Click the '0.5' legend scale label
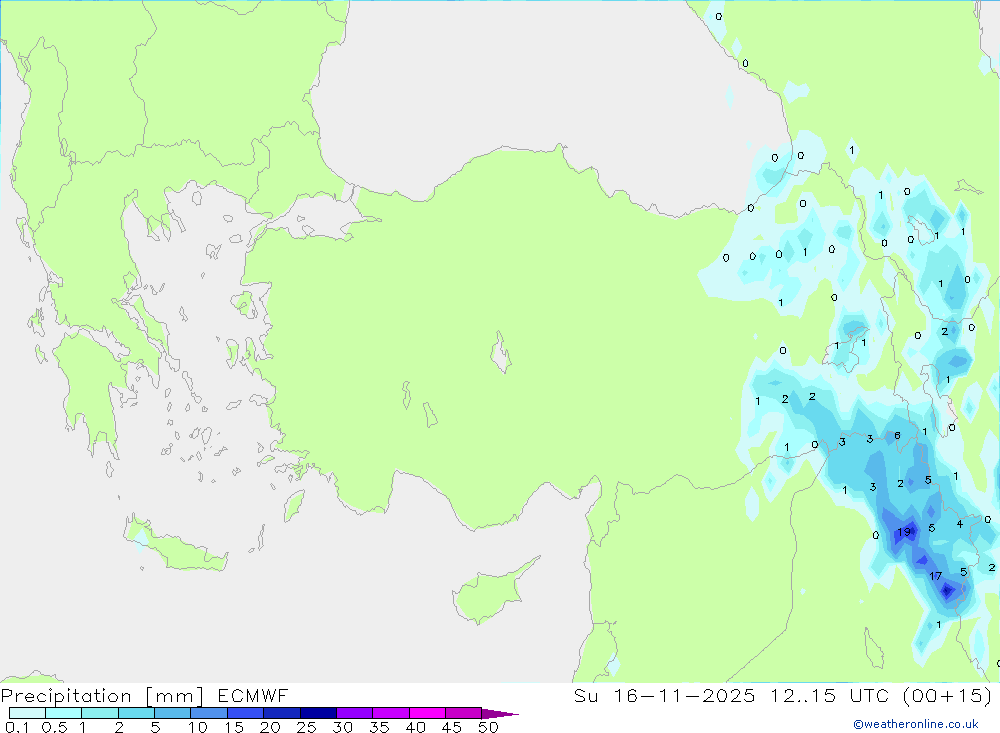This screenshot has width=1000, height=733. [54, 727]
